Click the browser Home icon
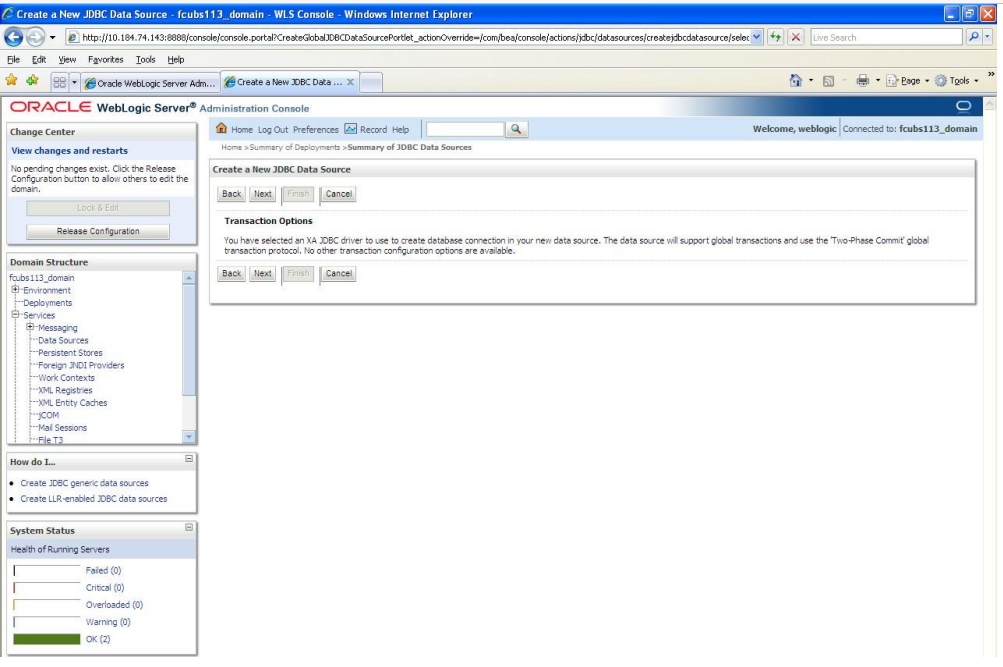1003x667 pixels. (795, 81)
